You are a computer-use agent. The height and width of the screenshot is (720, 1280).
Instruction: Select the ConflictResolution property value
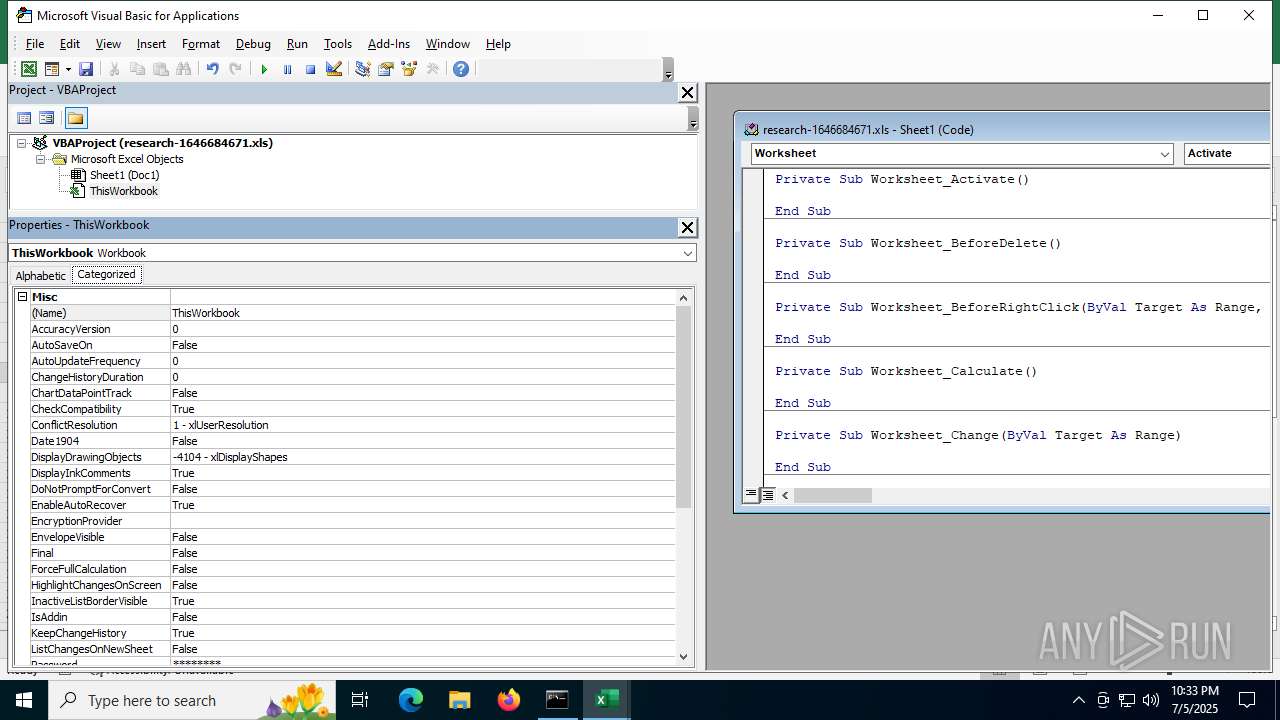[x=423, y=425]
